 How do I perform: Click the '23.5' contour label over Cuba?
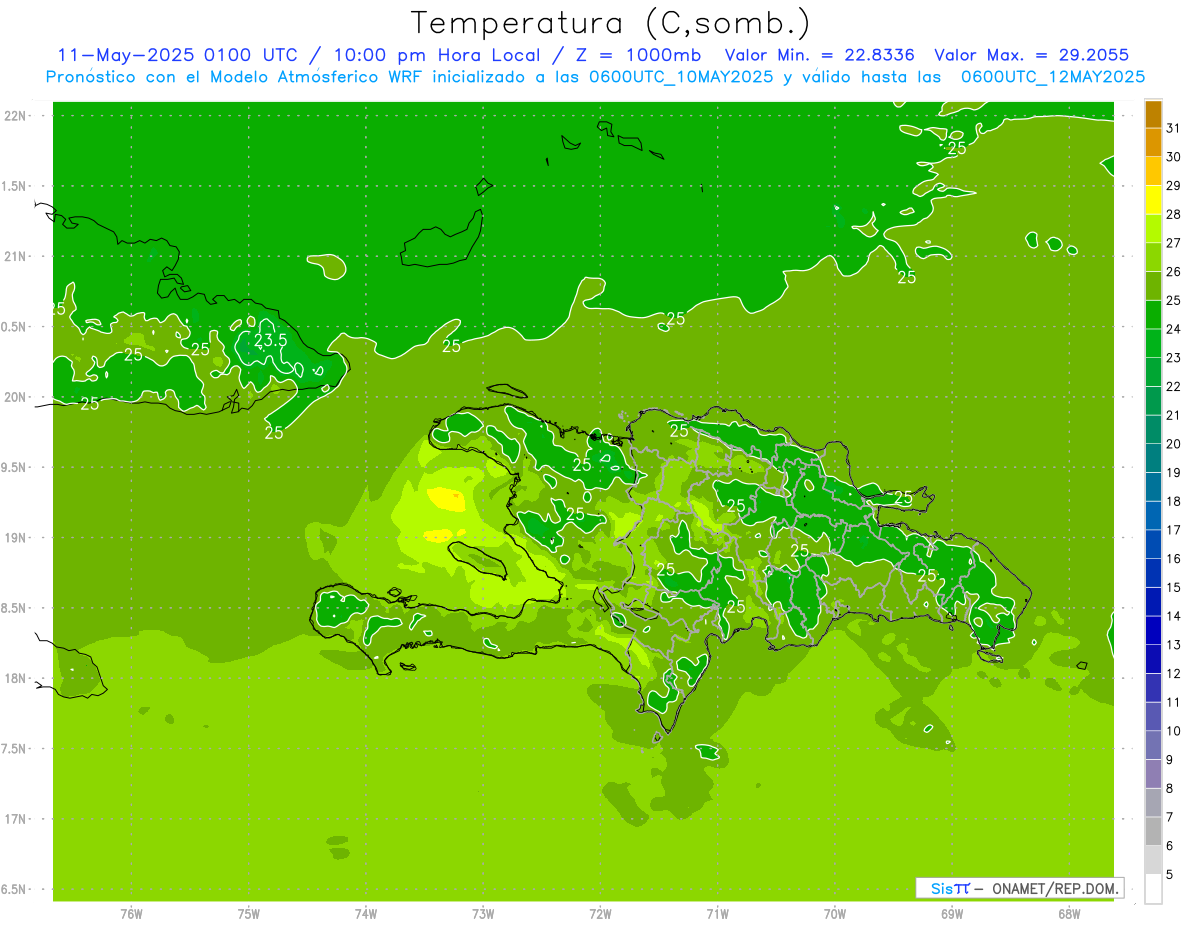coord(270,340)
